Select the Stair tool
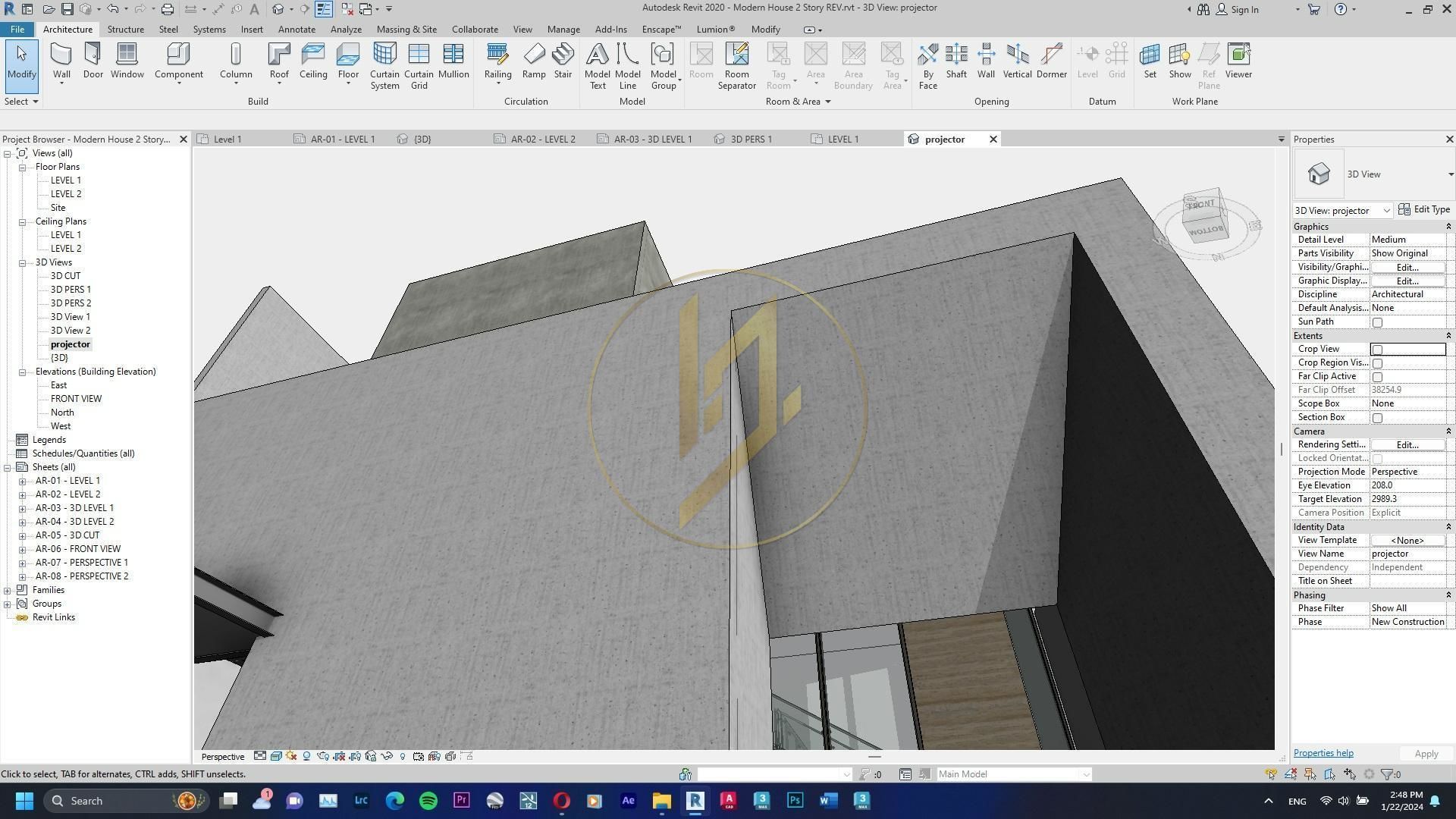This screenshot has height=819, width=1456. point(563,61)
